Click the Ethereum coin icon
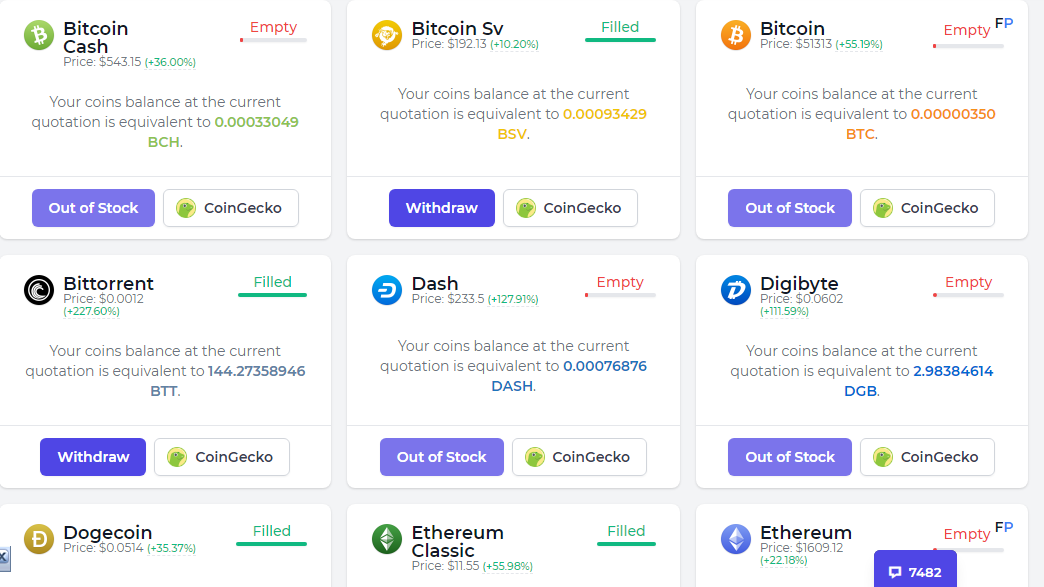 pos(735,539)
